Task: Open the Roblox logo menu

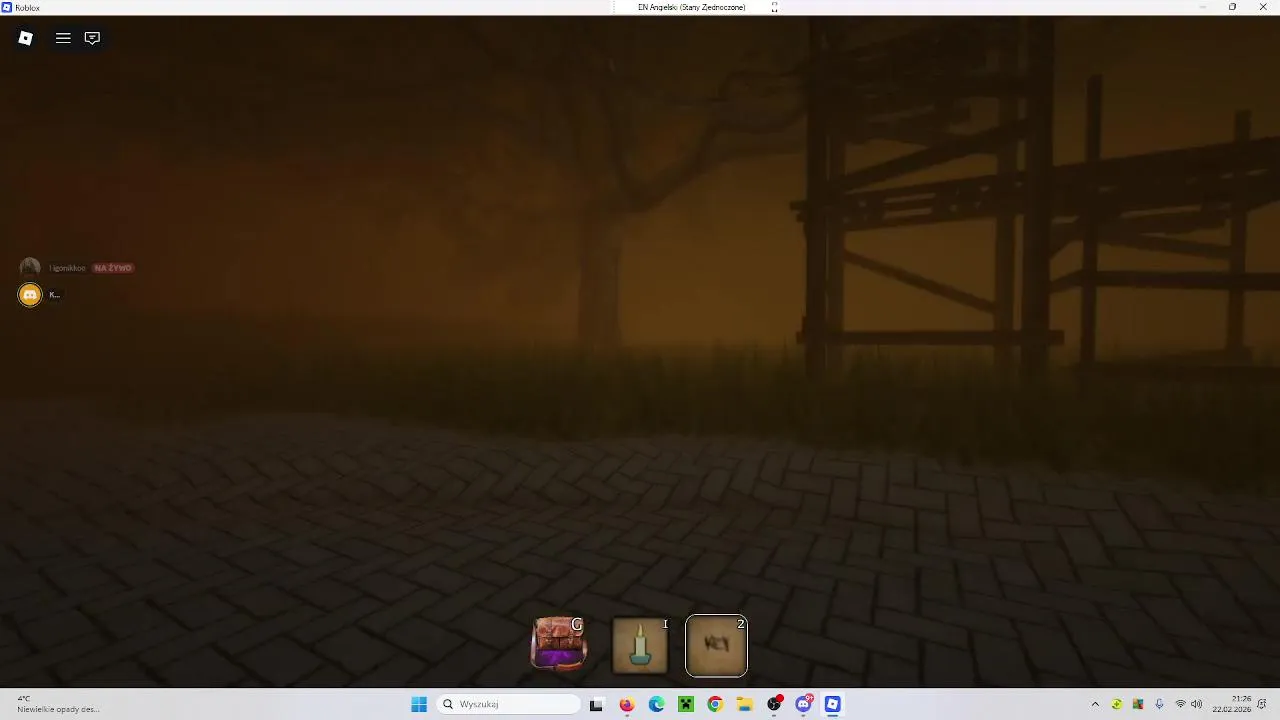Action: click(x=26, y=38)
